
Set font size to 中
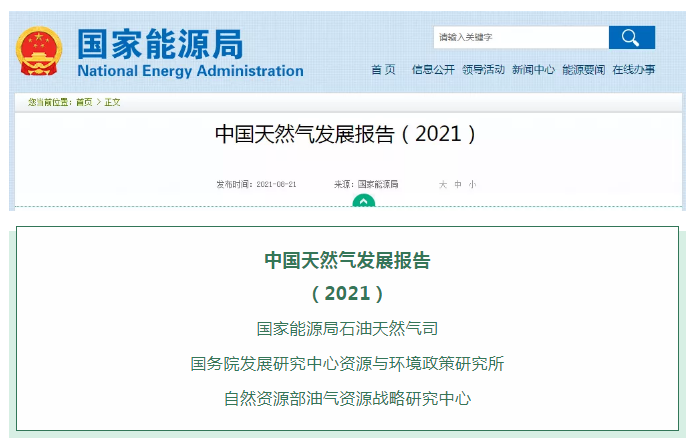click(x=458, y=184)
